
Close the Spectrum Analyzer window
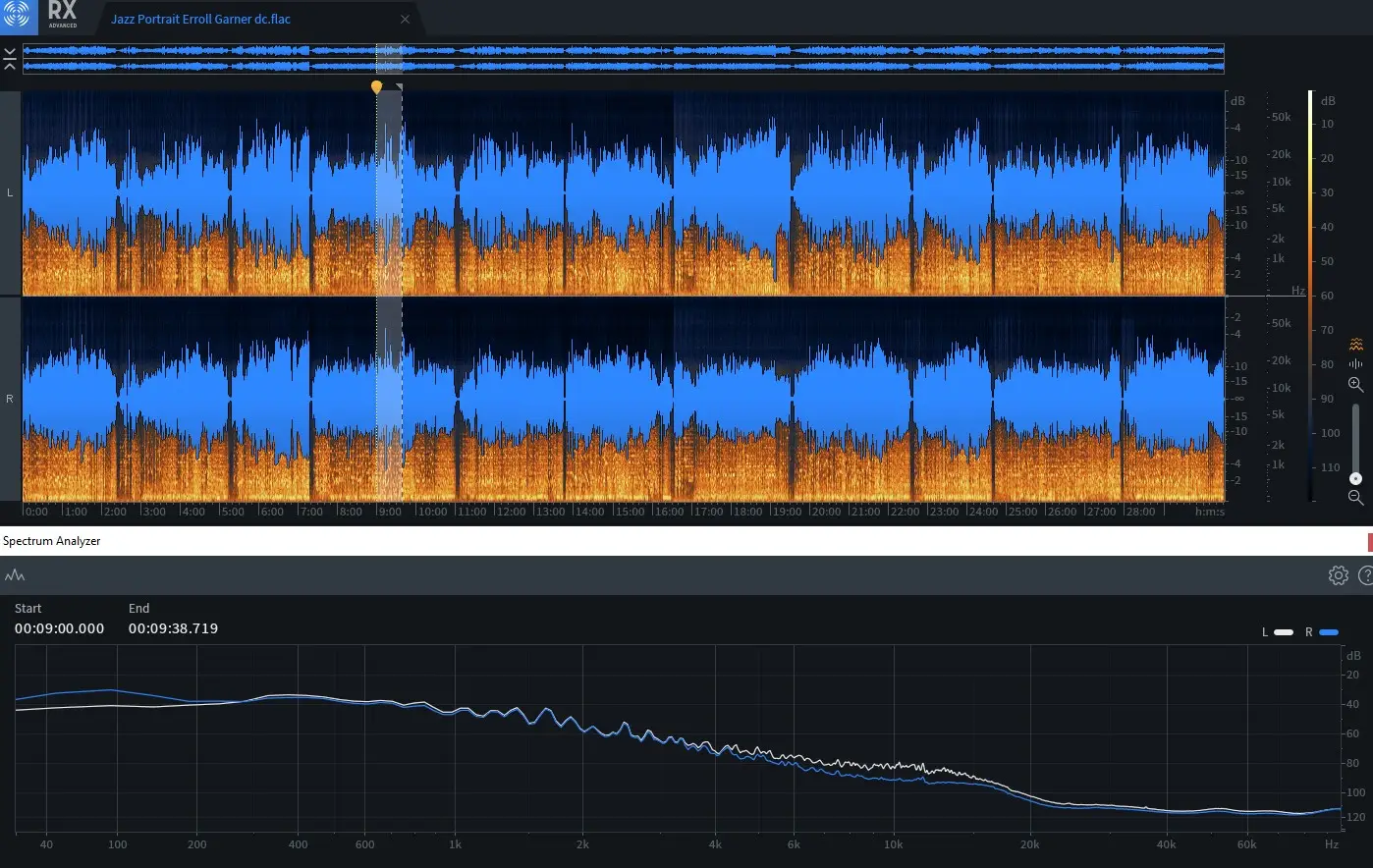tap(1370, 541)
